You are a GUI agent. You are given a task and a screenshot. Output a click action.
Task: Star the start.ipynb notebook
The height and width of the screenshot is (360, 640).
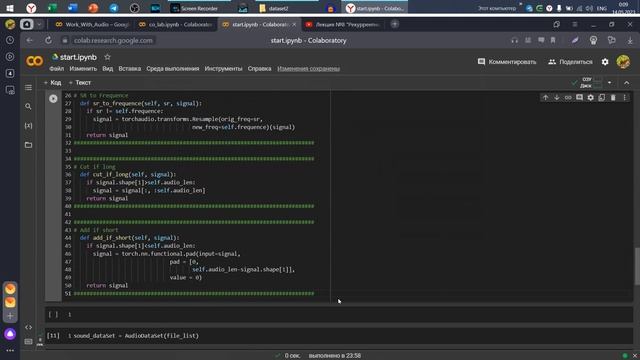[x=107, y=57]
